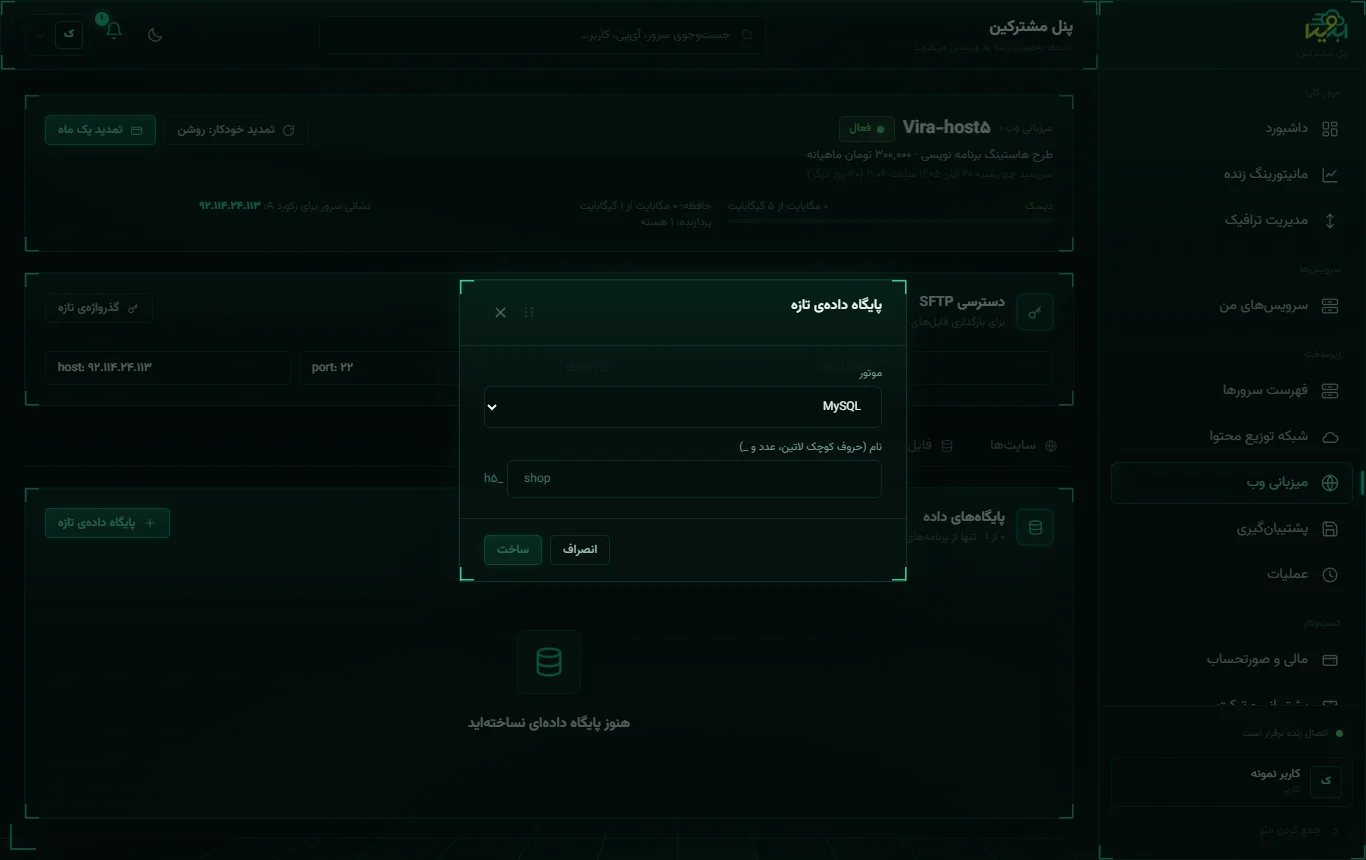1366x860 pixels.
Task: Click the فعال active status badge
Action: pyautogui.click(x=867, y=129)
